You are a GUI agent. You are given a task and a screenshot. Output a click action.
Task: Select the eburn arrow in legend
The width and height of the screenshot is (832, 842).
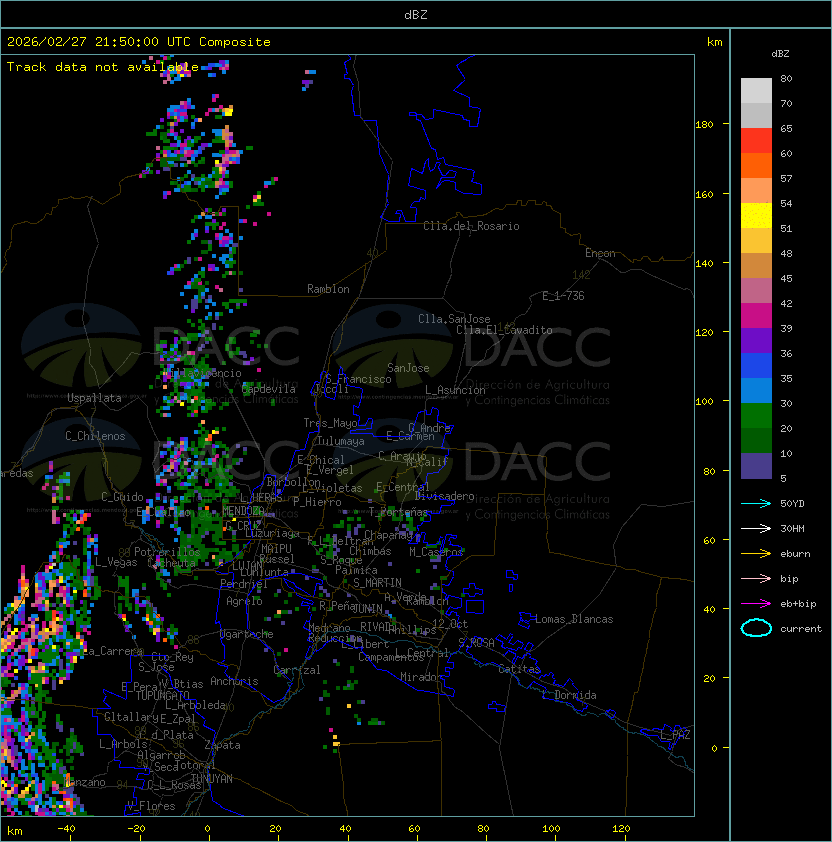pyautogui.click(x=756, y=554)
